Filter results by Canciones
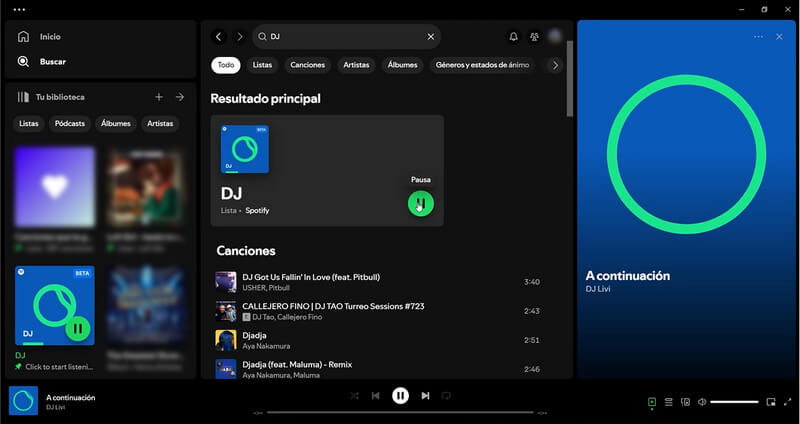The width and height of the screenshot is (800, 424). click(x=308, y=65)
